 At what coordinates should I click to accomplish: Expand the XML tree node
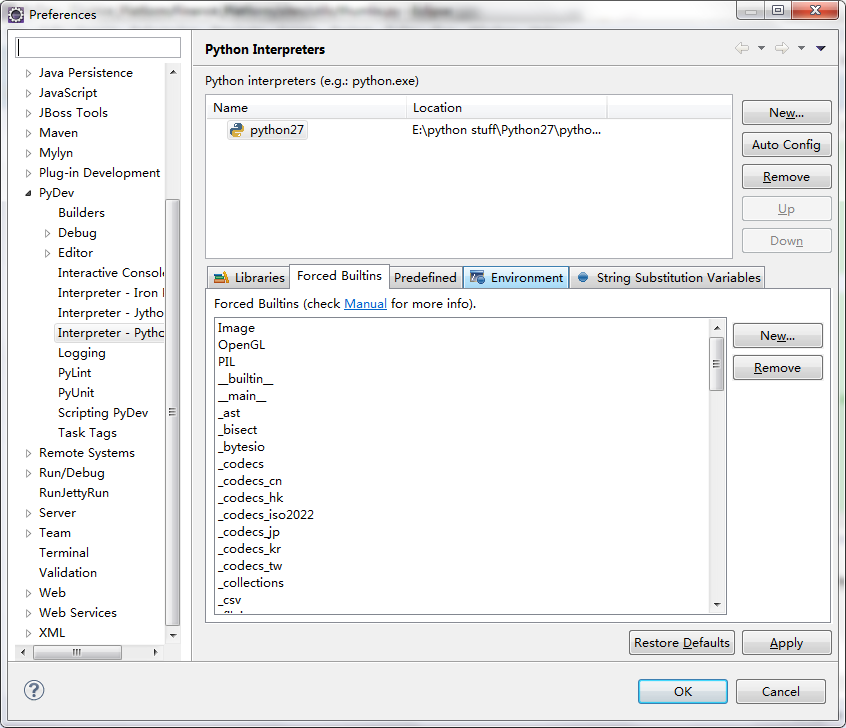click(x=29, y=633)
